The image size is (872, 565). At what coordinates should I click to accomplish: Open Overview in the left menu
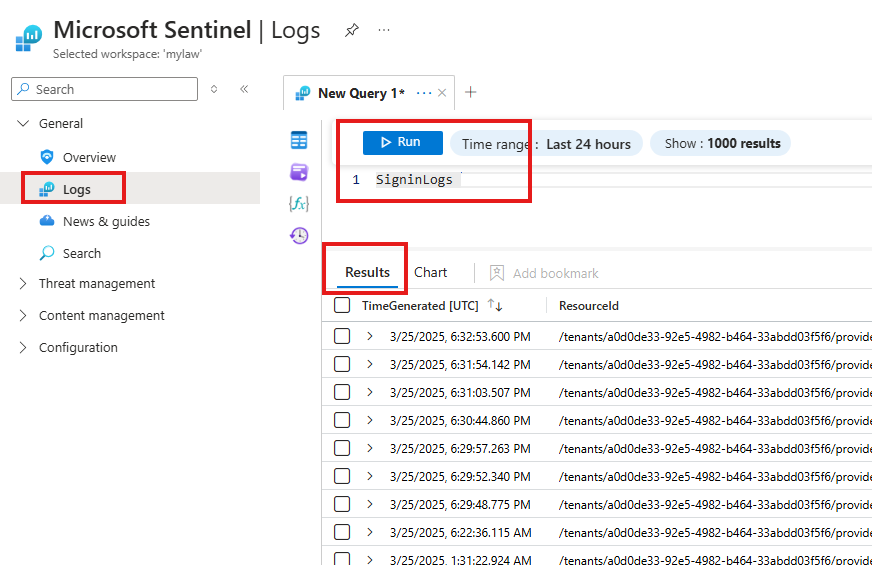[x=90, y=157]
